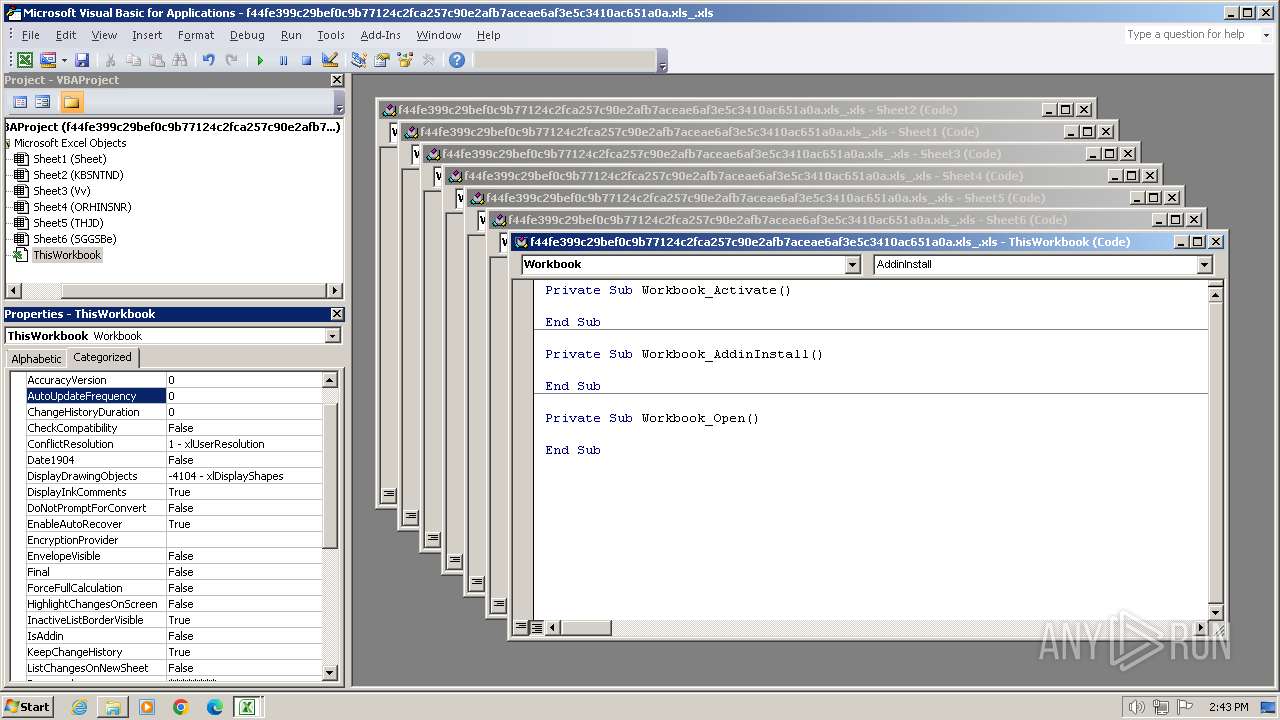Open Object Browser toolbar icon

point(405,60)
